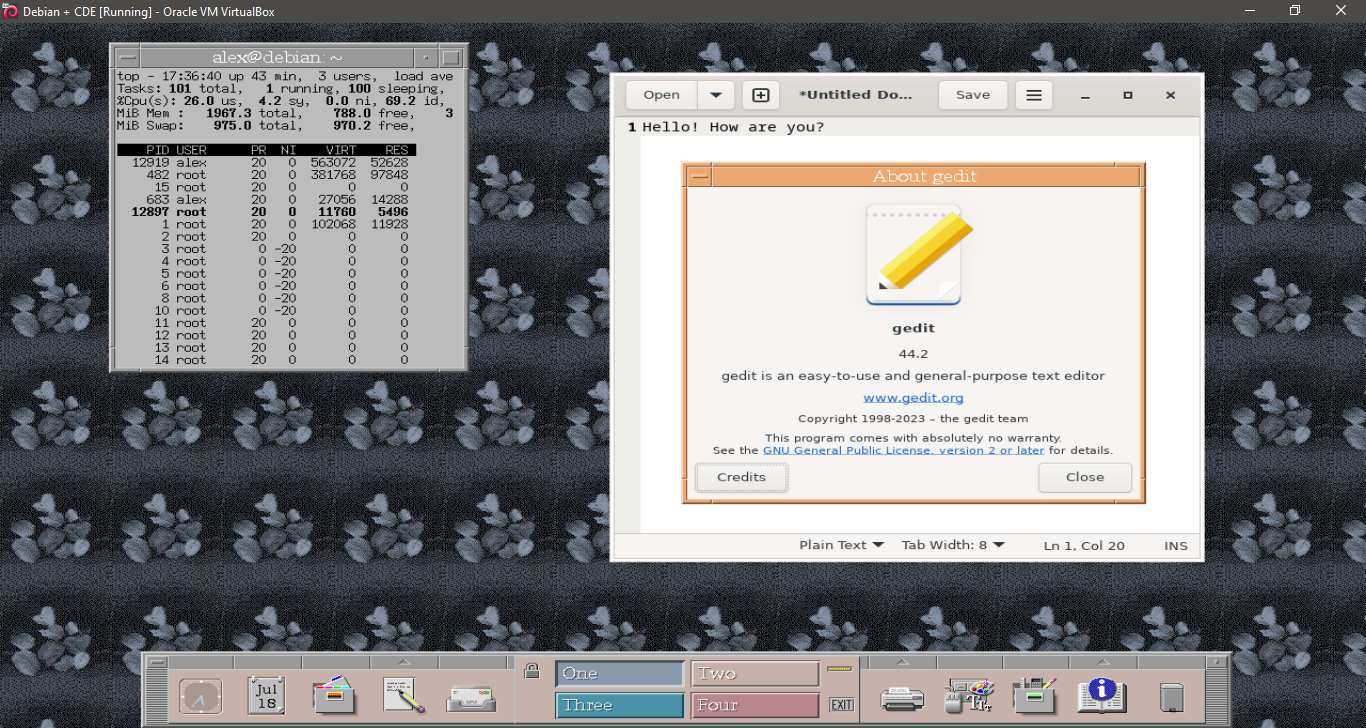1366x728 pixels.
Task: Open the File Manager drawer icon
Action: (x=334, y=696)
